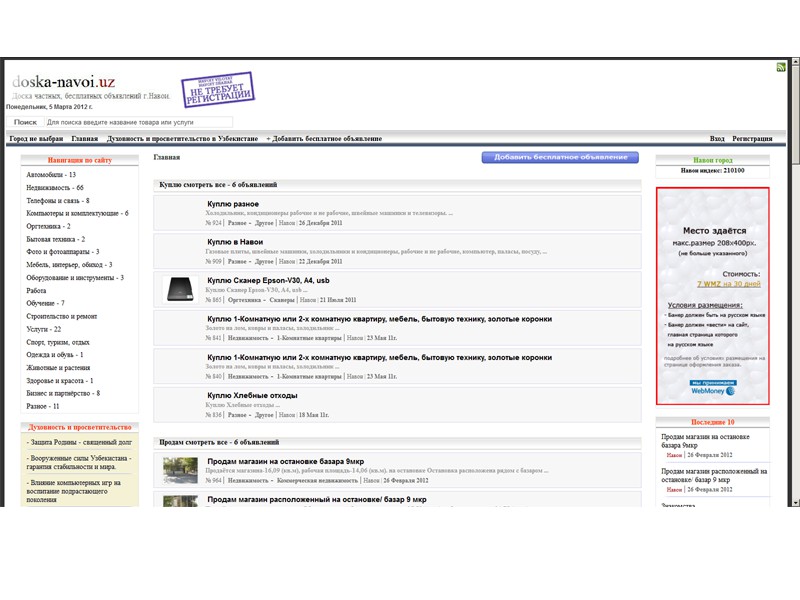The width and height of the screenshot is (800, 600).
Task: Open 'Город не выбран' menu item
Action: pos(36,139)
